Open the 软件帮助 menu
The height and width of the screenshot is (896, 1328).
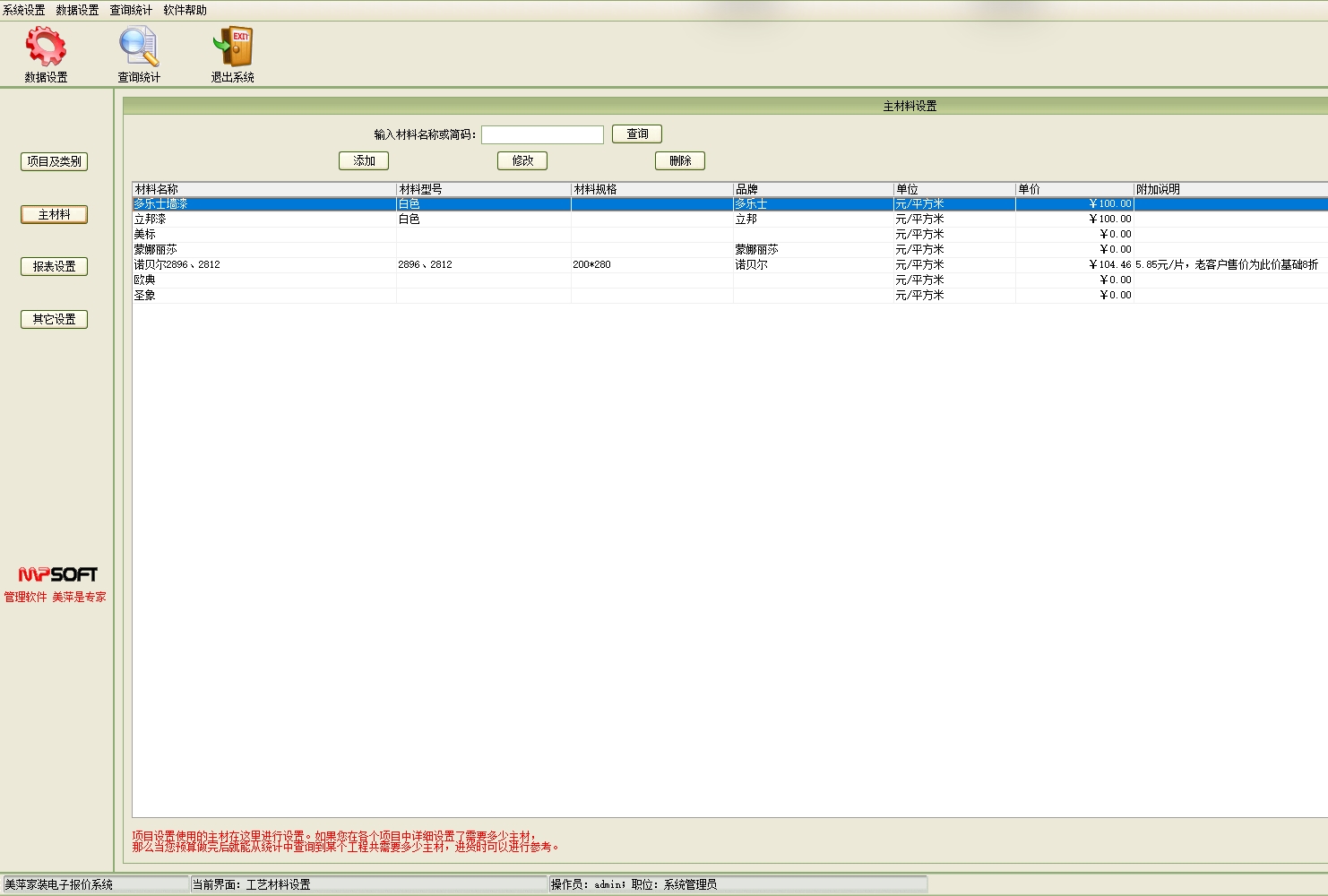point(185,10)
